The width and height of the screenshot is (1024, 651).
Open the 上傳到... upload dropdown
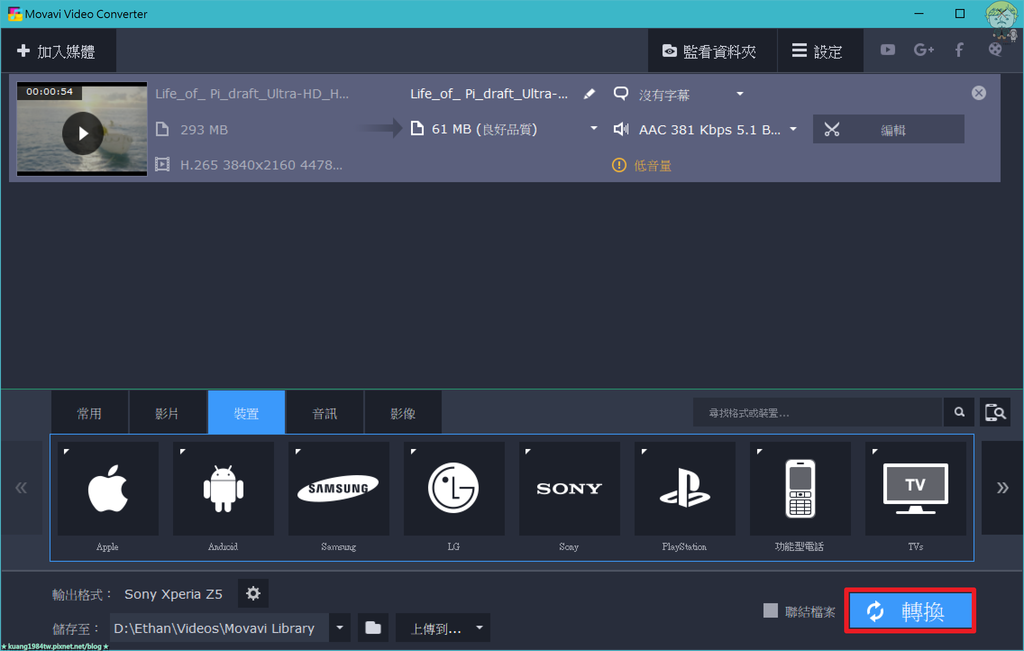pos(443,628)
